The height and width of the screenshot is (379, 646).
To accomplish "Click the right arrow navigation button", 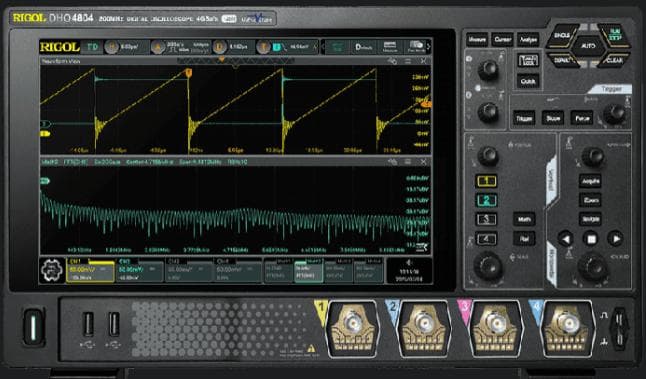I will pos(616,239).
